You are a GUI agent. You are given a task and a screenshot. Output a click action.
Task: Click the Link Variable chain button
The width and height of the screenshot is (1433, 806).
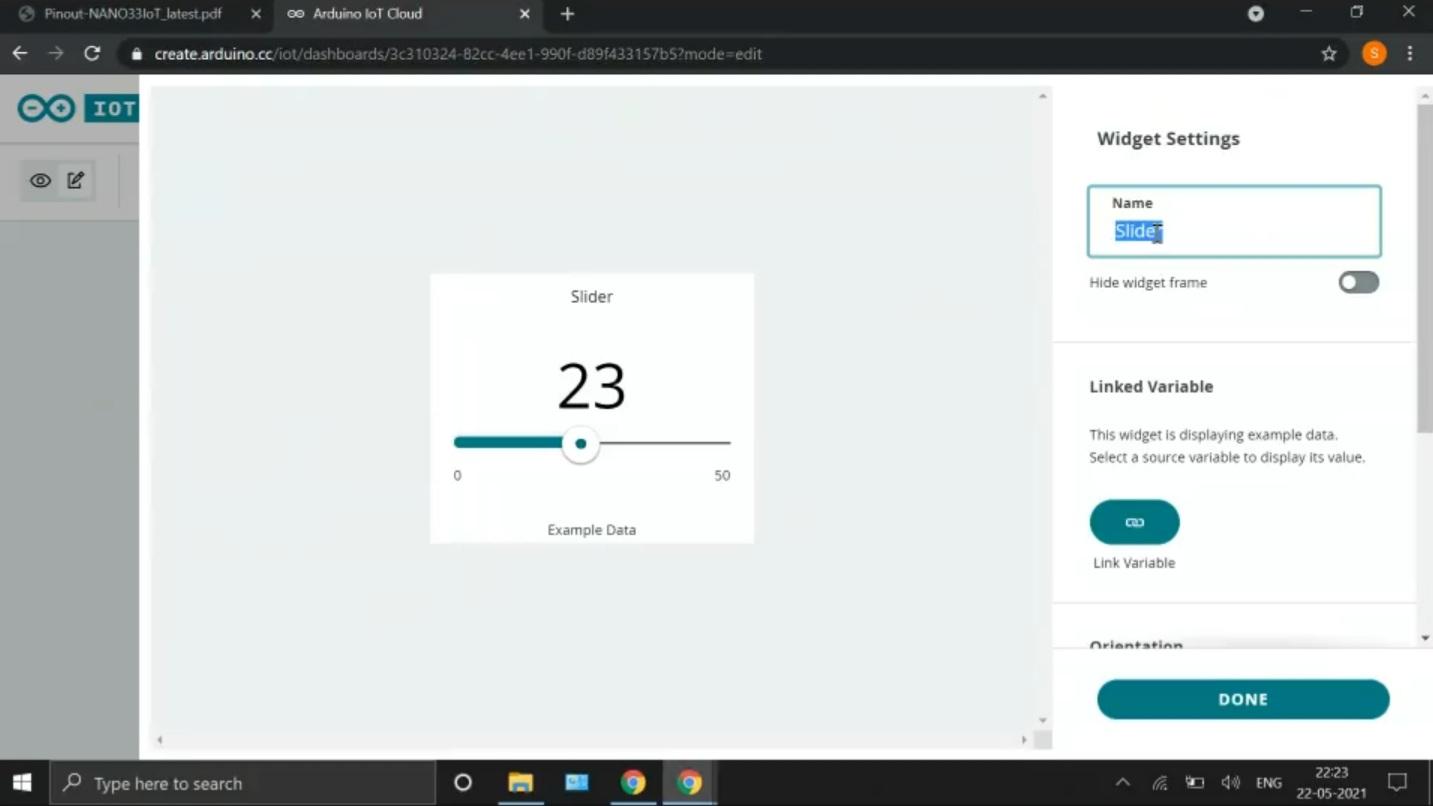click(1134, 522)
